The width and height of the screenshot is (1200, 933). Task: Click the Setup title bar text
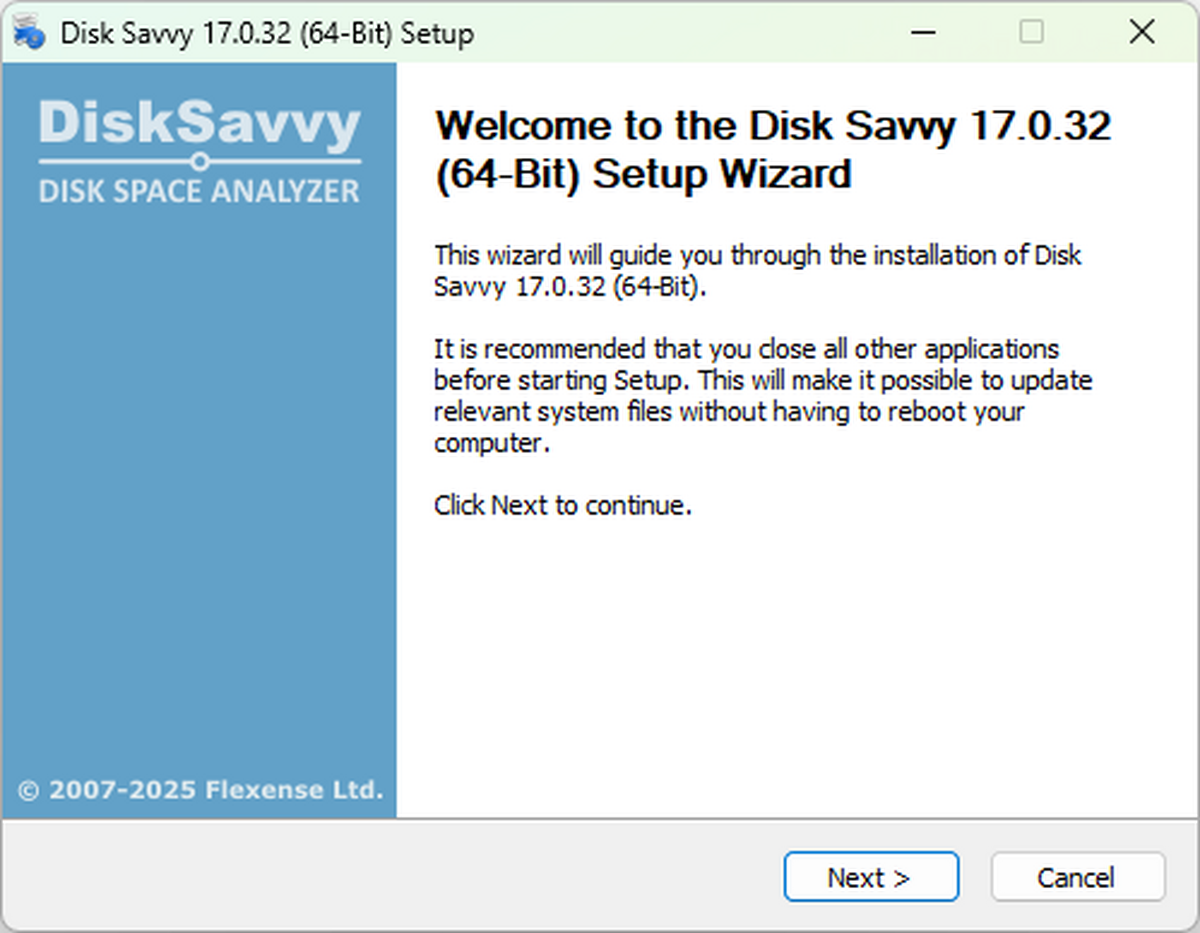point(265,33)
